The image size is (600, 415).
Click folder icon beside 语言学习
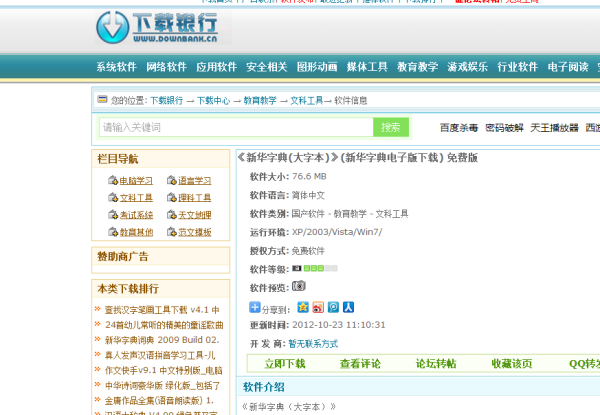171,180
